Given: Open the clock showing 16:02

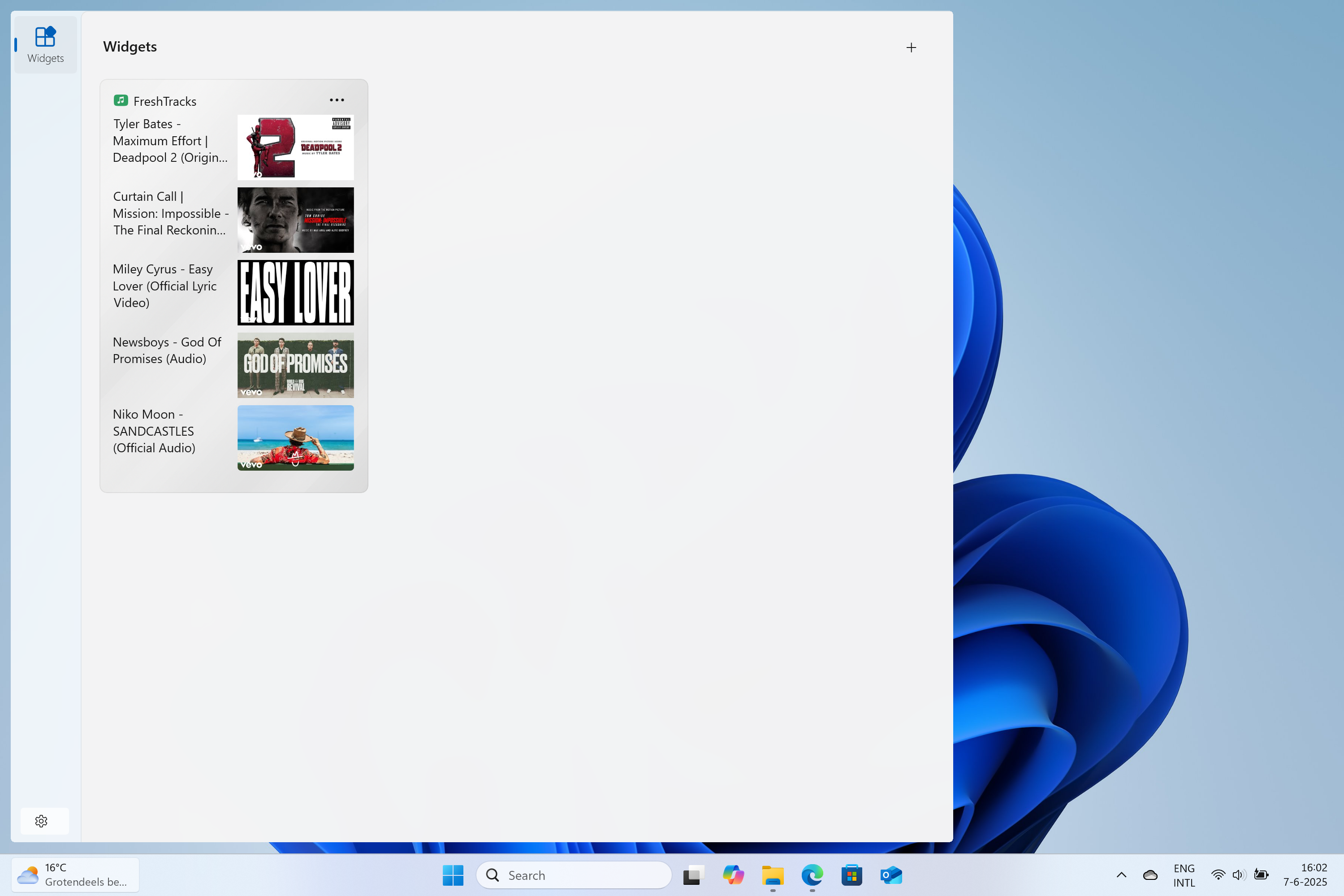Looking at the screenshot, I should [x=1305, y=875].
